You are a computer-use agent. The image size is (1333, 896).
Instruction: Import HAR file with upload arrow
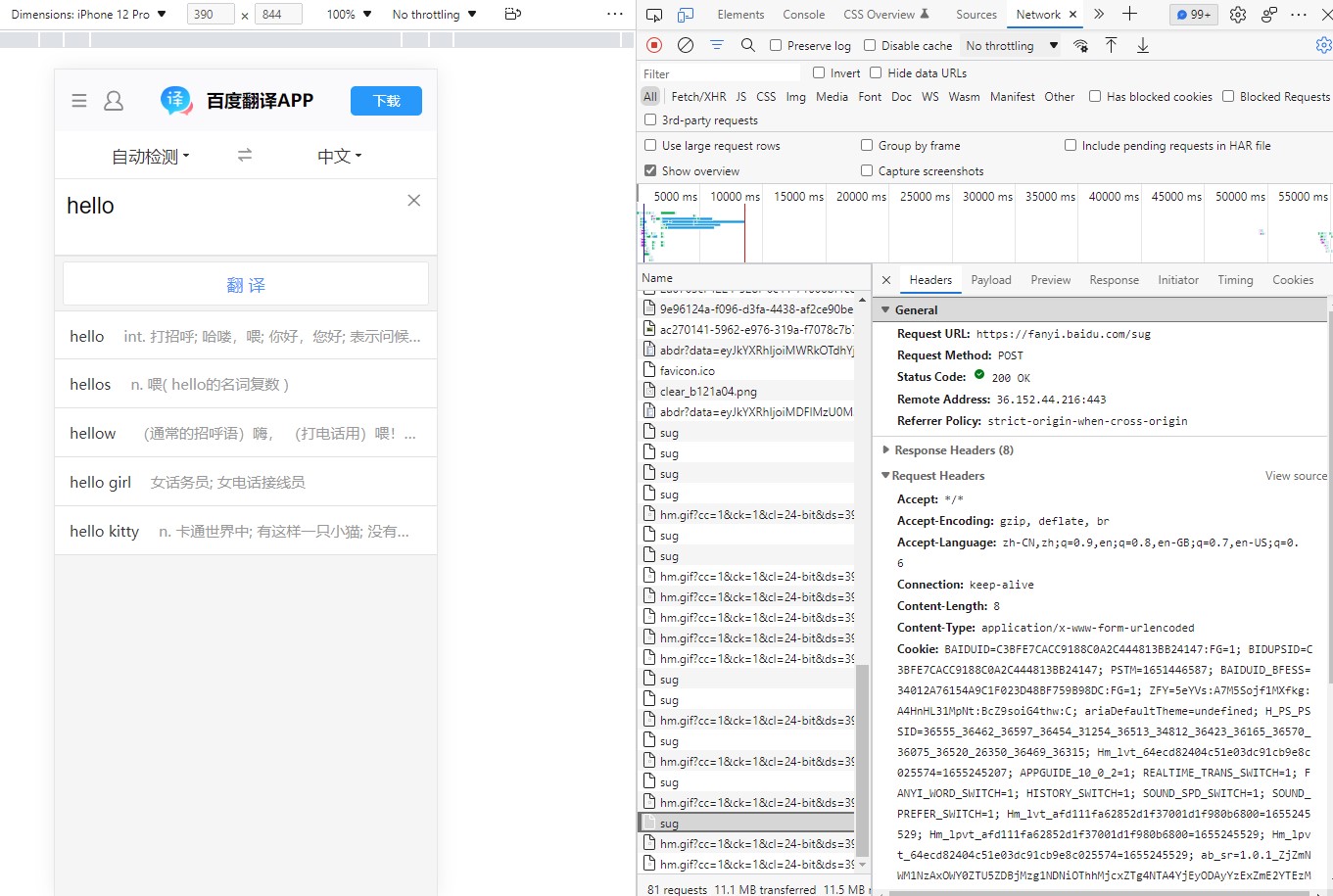(x=1112, y=45)
